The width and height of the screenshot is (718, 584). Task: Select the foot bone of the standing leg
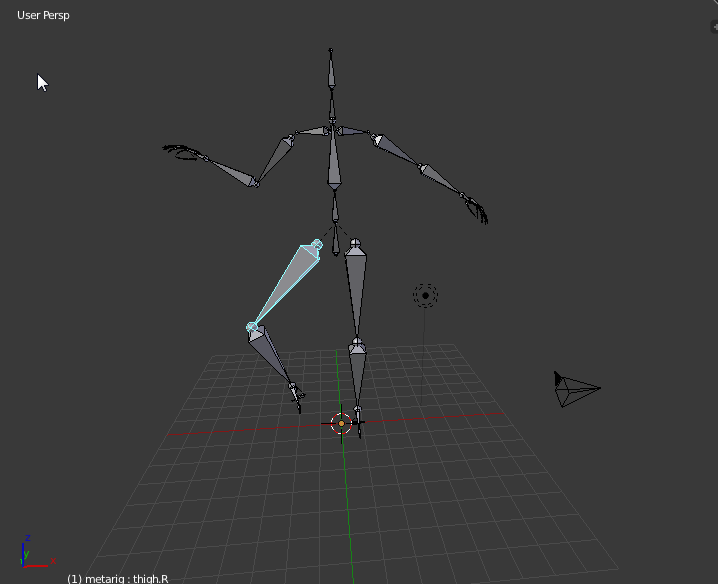click(359, 422)
